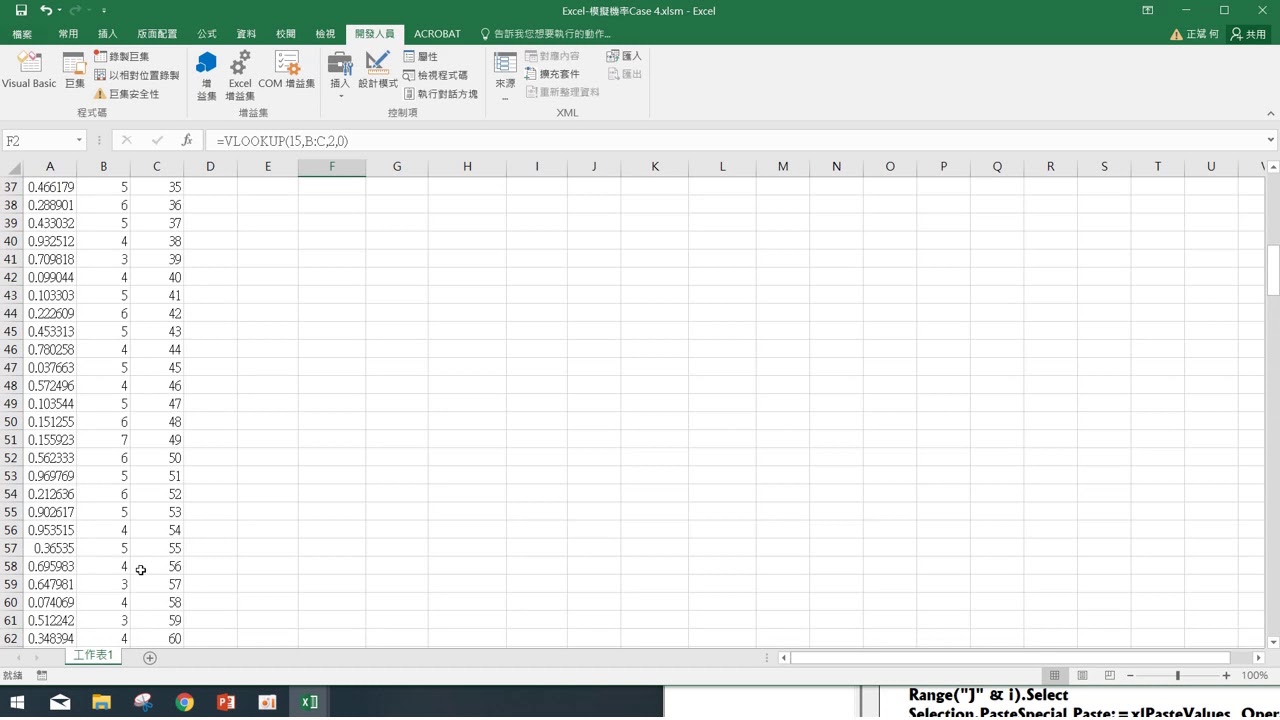Click the fx insert function button
1280x720 pixels.
click(x=186, y=141)
